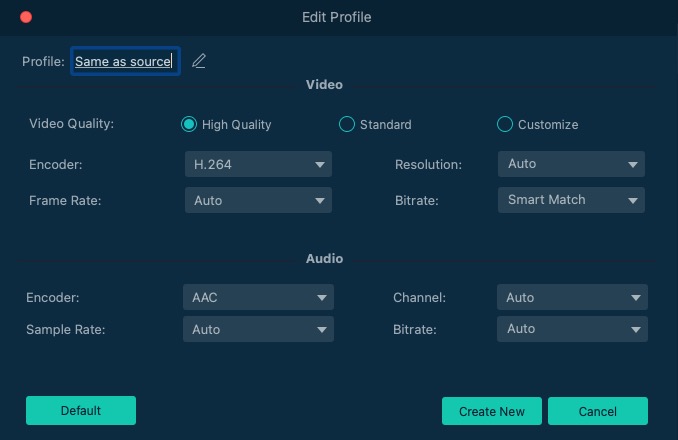Viewport: 678px width, 440px height.
Task: Expand the Resolution dropdown
Action: click(571, 164)
